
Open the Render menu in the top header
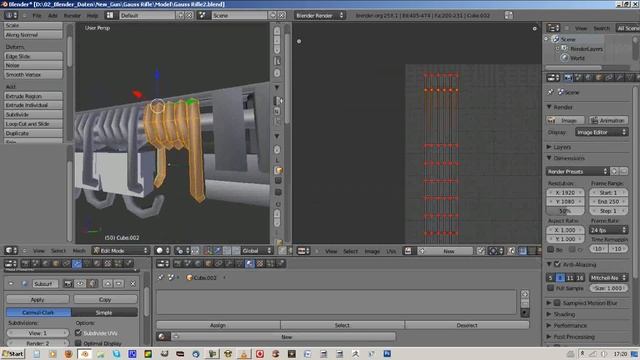pos(72,16)
